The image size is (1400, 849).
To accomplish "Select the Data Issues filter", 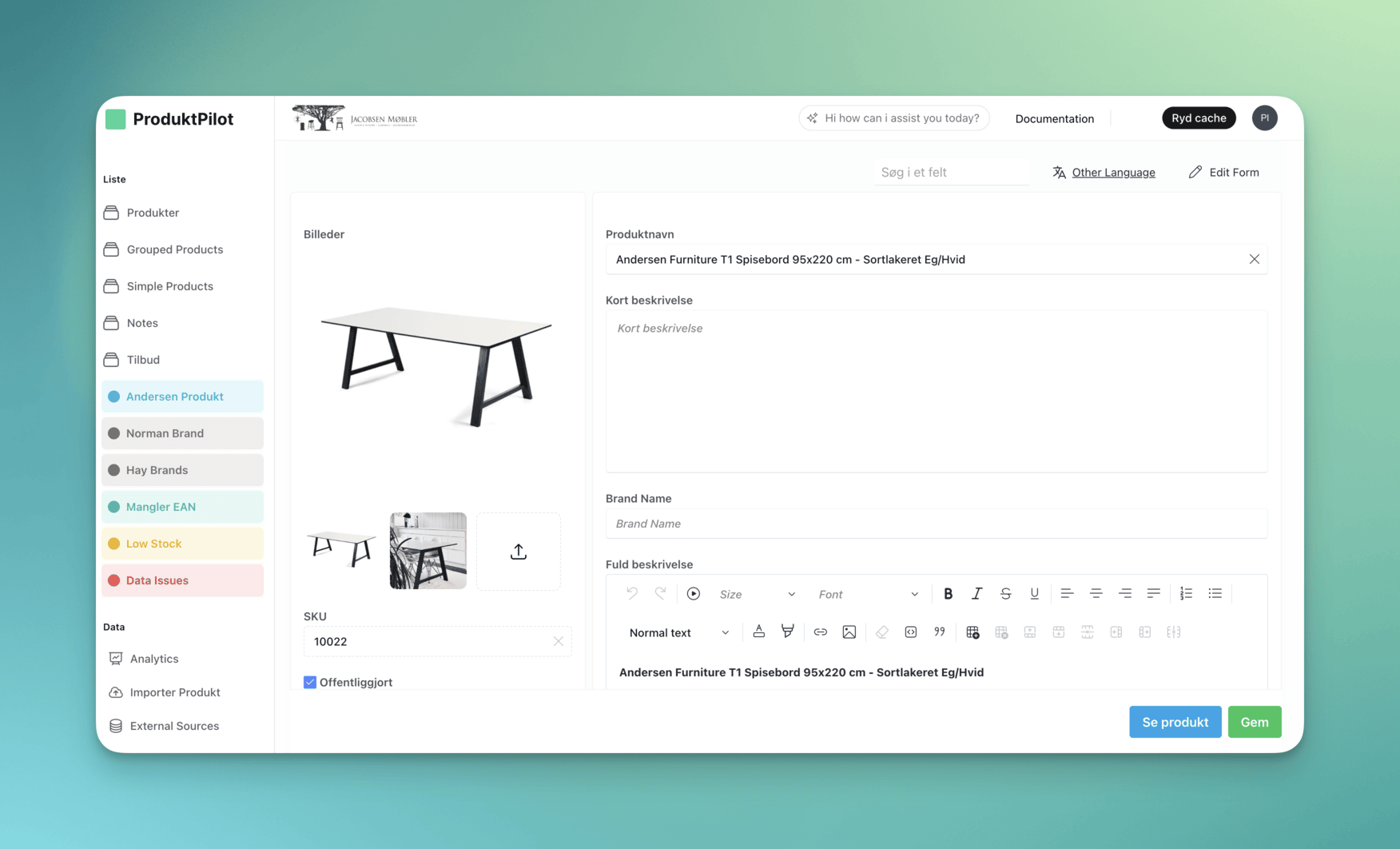I will click(183, 580).
